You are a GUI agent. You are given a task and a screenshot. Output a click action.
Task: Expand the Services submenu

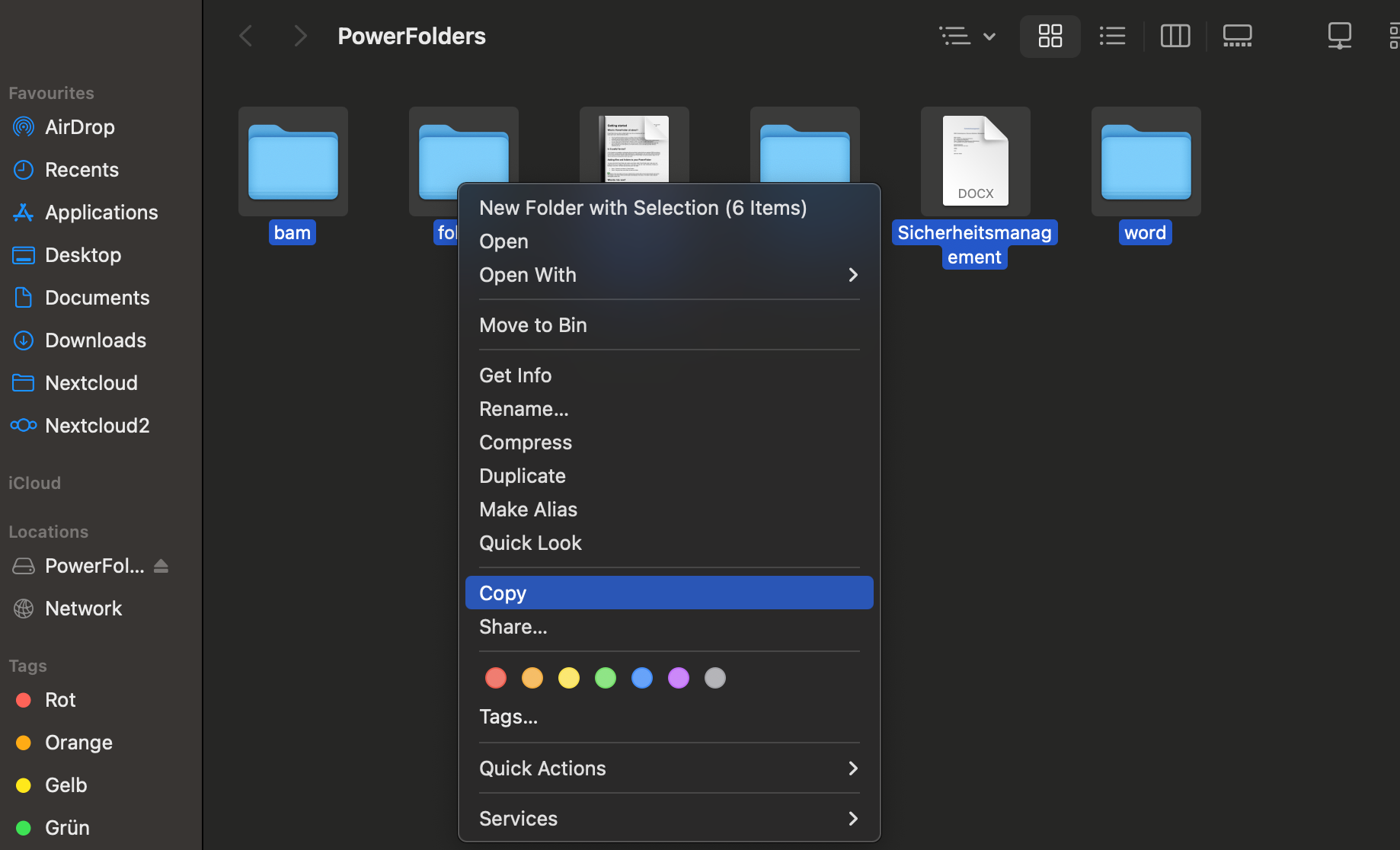click(x=669, y=819)
